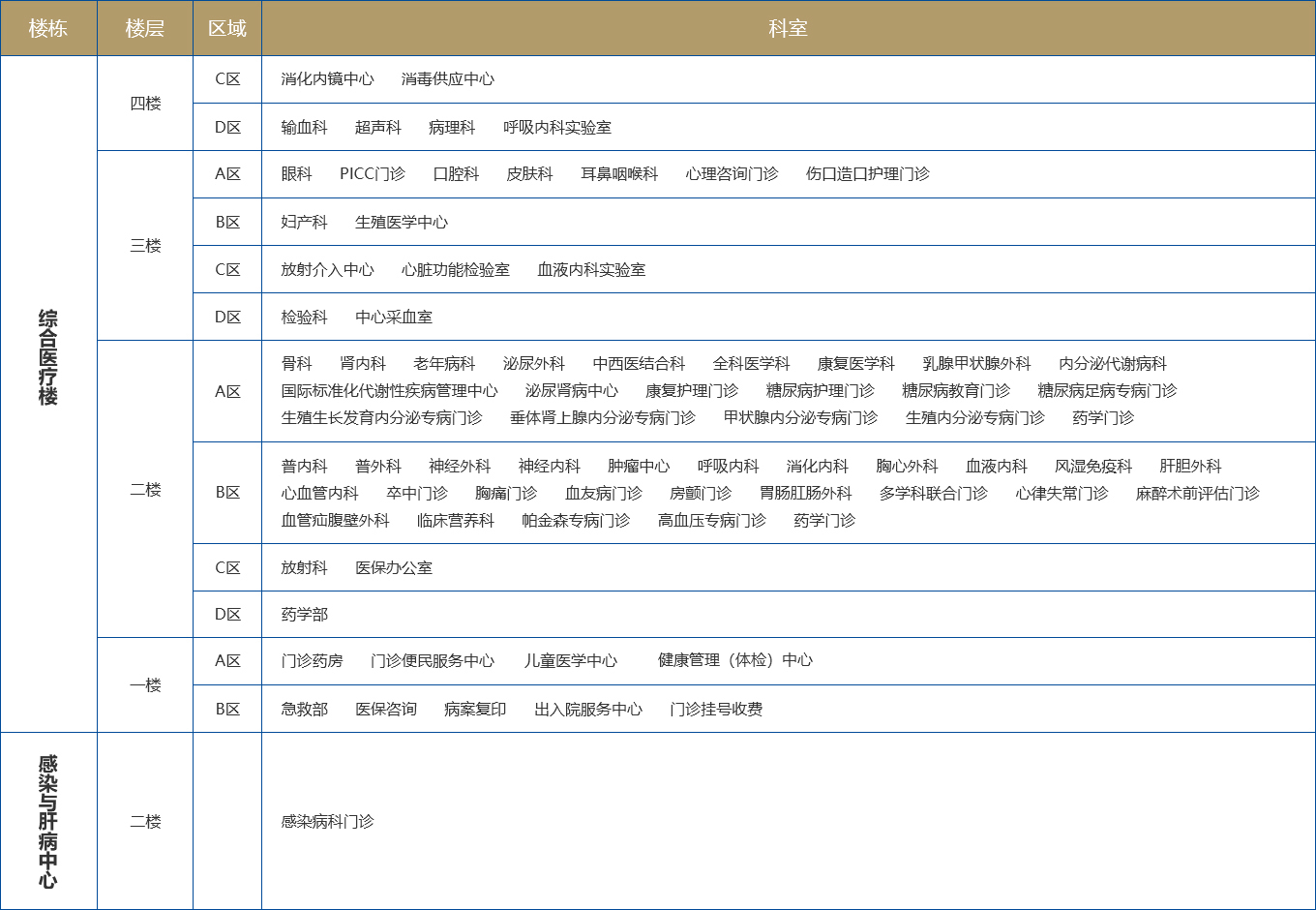This screenshot has width=1316, height=910.
Task: Select 呼吸内科实验室 entry
Action: pyautogui.click(x=557, y=128)
